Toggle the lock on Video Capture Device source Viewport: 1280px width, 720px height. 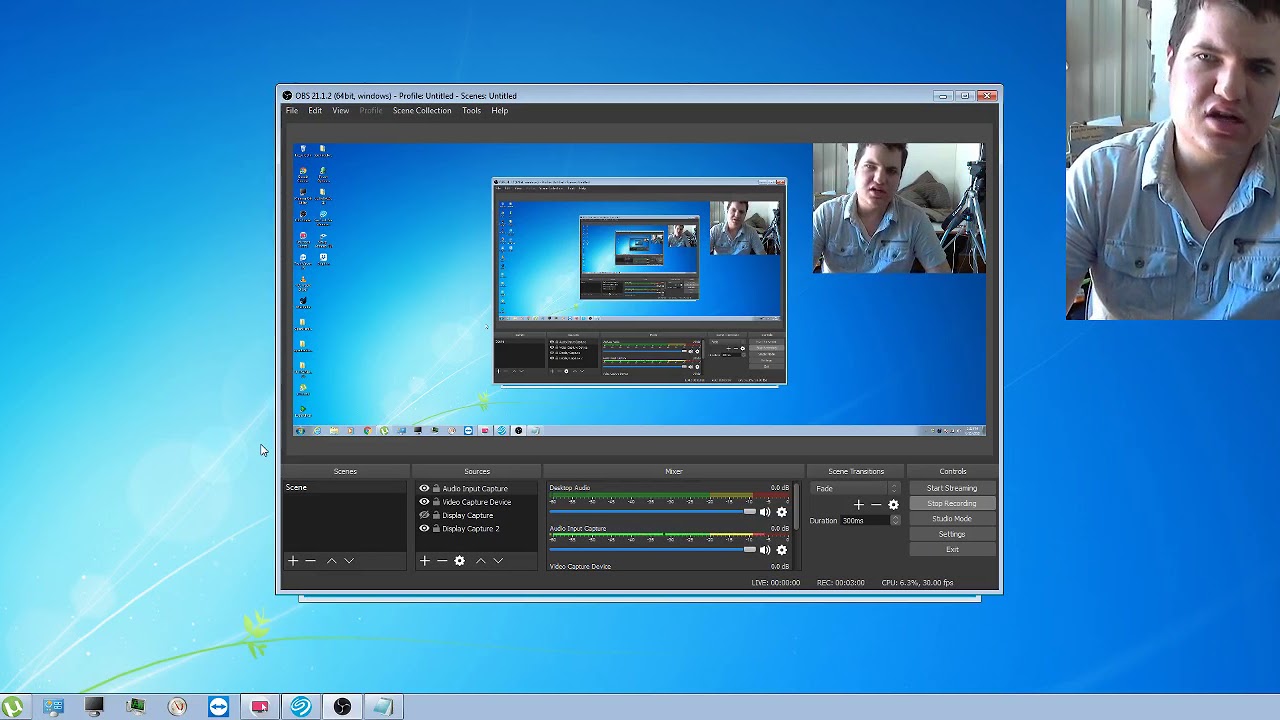436,502
